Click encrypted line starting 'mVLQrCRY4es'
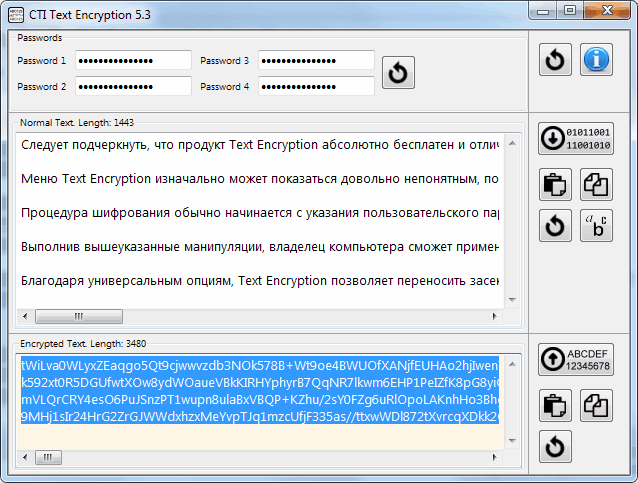The width and height of the screenshot is (638, 483). [x=260, y=399]
